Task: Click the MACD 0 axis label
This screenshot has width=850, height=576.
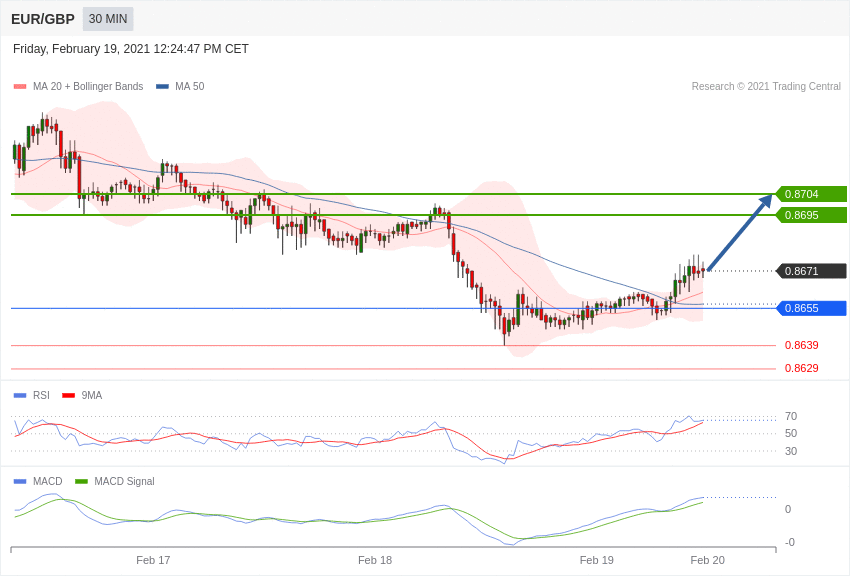Action: 788,509
